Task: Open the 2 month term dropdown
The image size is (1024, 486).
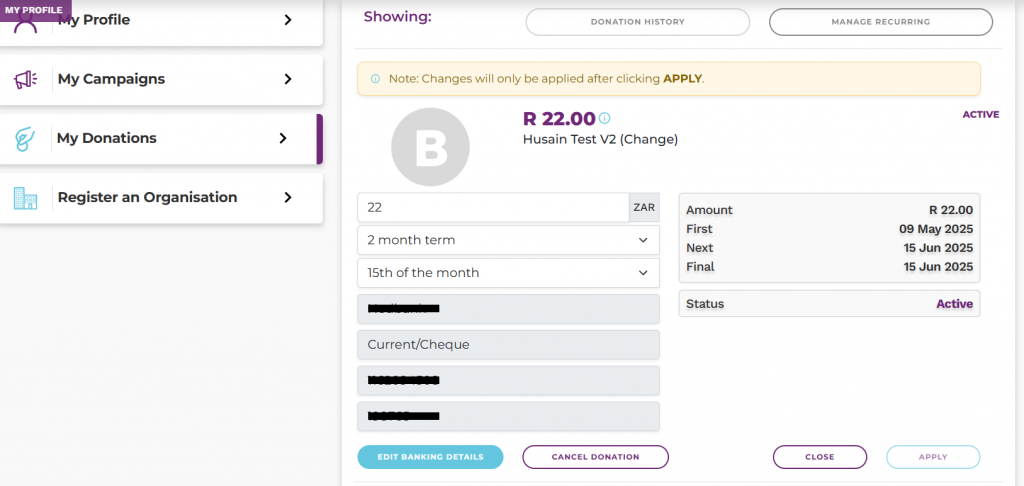Action: 509,240
